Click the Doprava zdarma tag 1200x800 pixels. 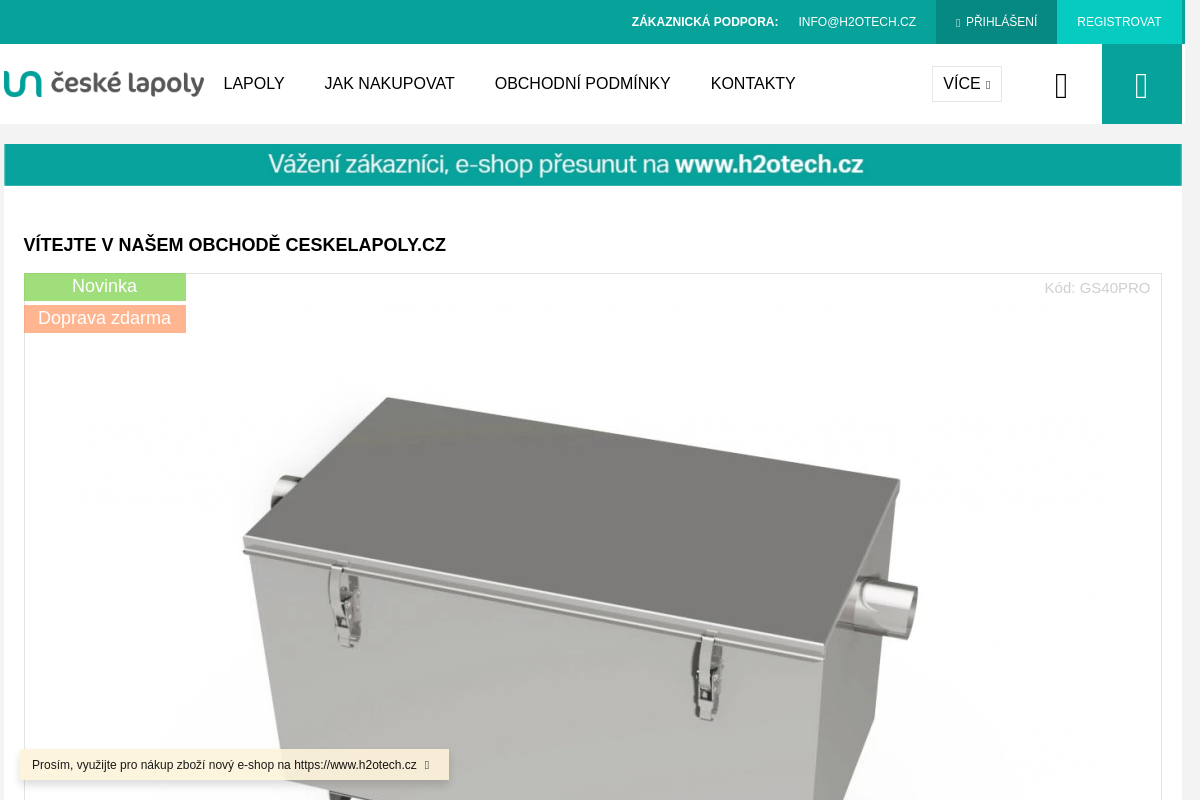tap(105, 319)
